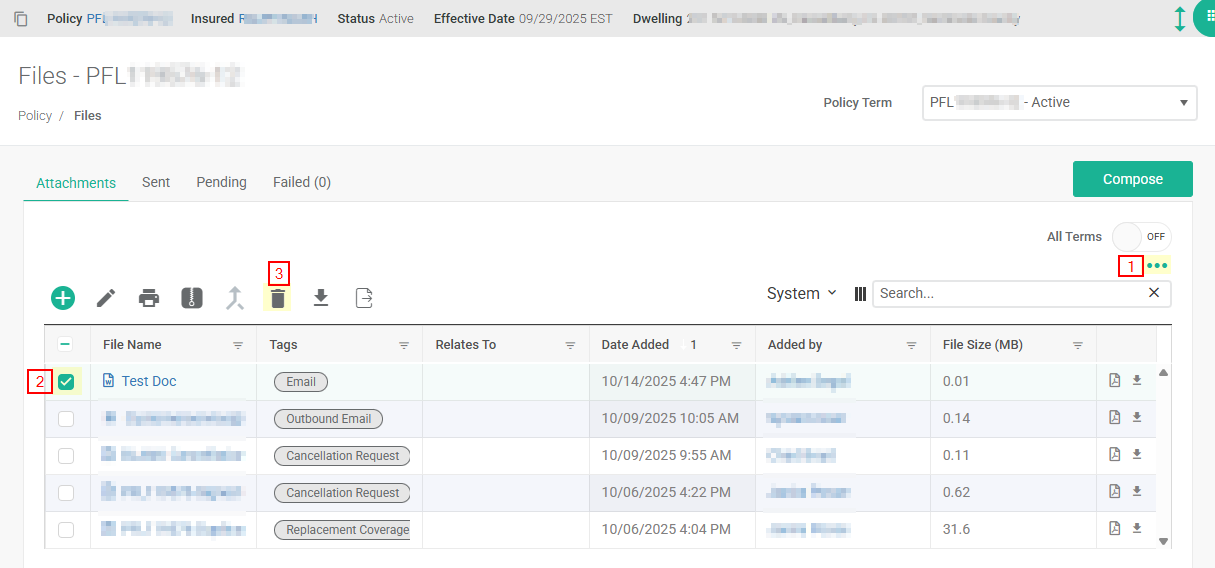This screenshot has width=1215, height=568.
Task: Switch to the Pending tab
Action: click(x=221, y=182)
